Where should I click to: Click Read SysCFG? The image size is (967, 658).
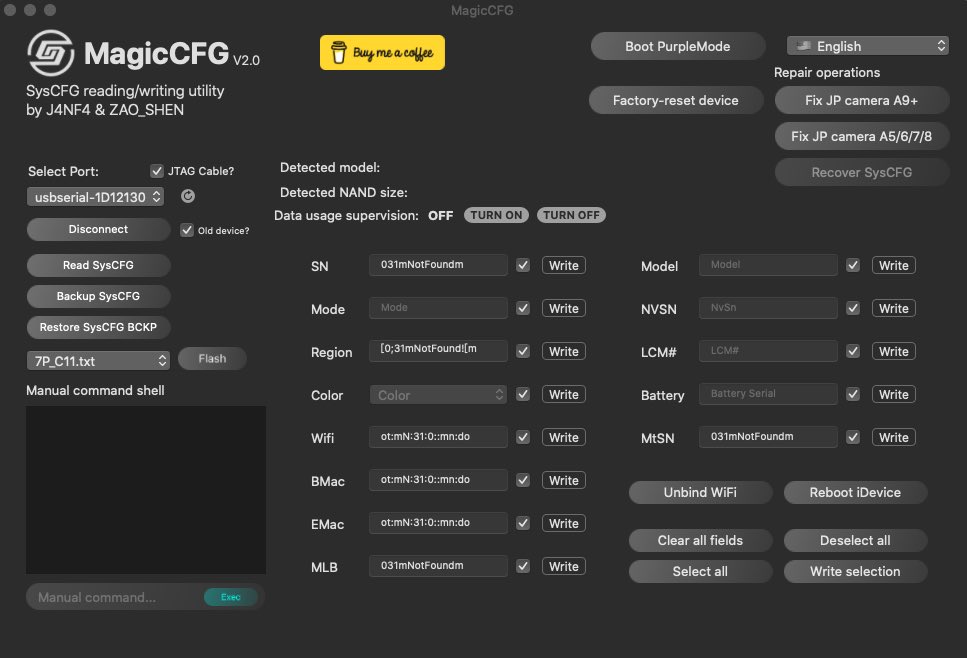click(x=98, y=265)
